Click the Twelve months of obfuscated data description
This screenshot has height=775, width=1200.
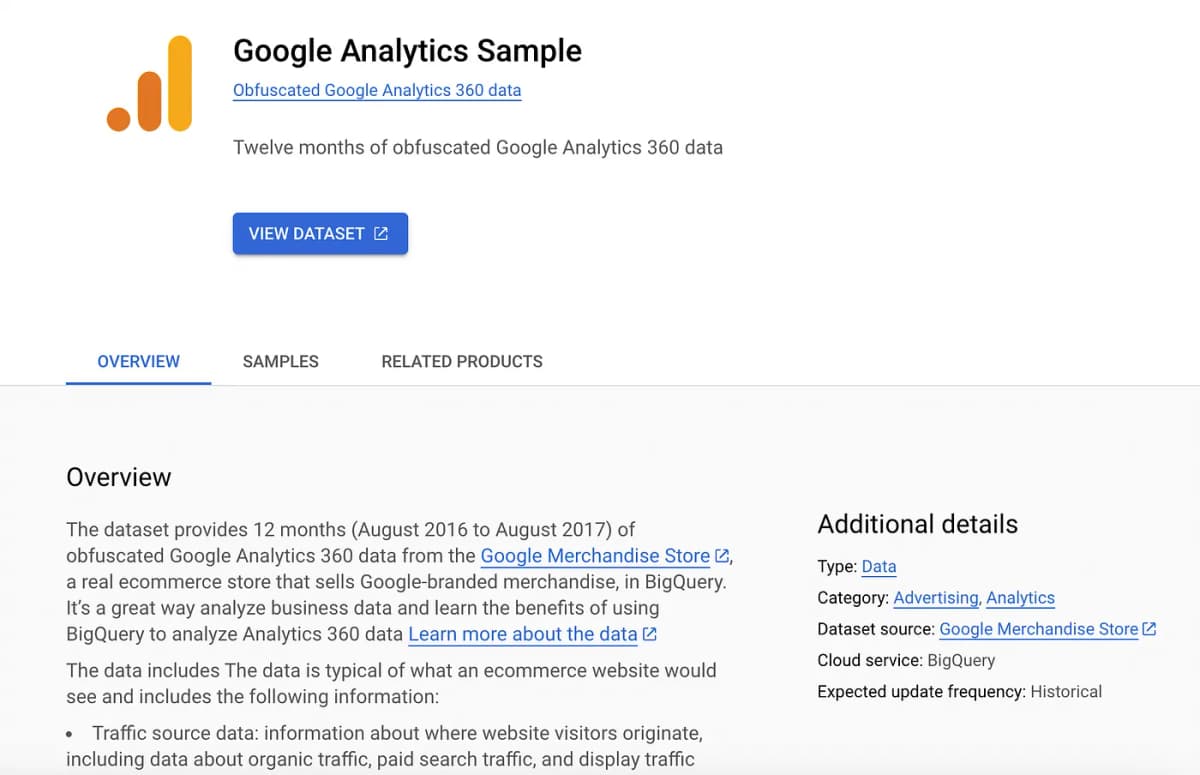click(478, 147)
